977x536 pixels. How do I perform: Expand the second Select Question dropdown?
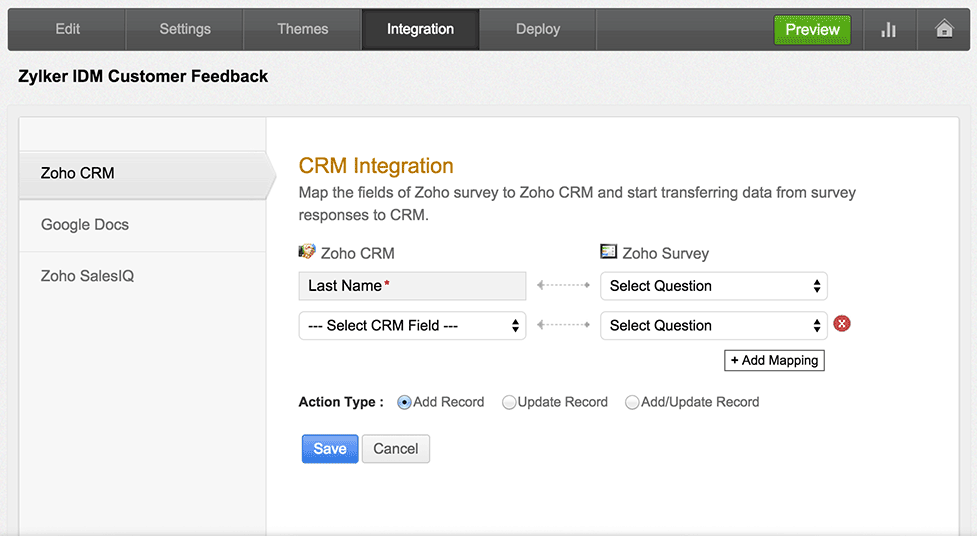click(714, 325)
